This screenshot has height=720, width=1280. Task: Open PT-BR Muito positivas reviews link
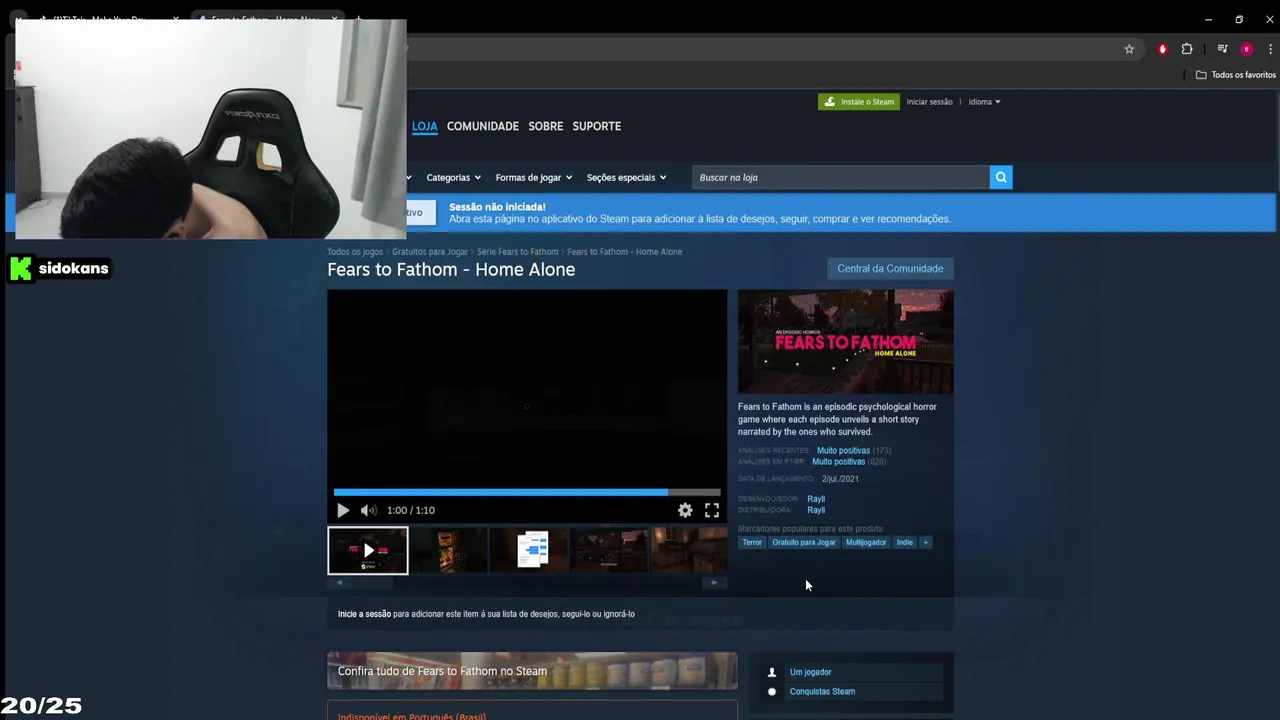pos(839,462)
